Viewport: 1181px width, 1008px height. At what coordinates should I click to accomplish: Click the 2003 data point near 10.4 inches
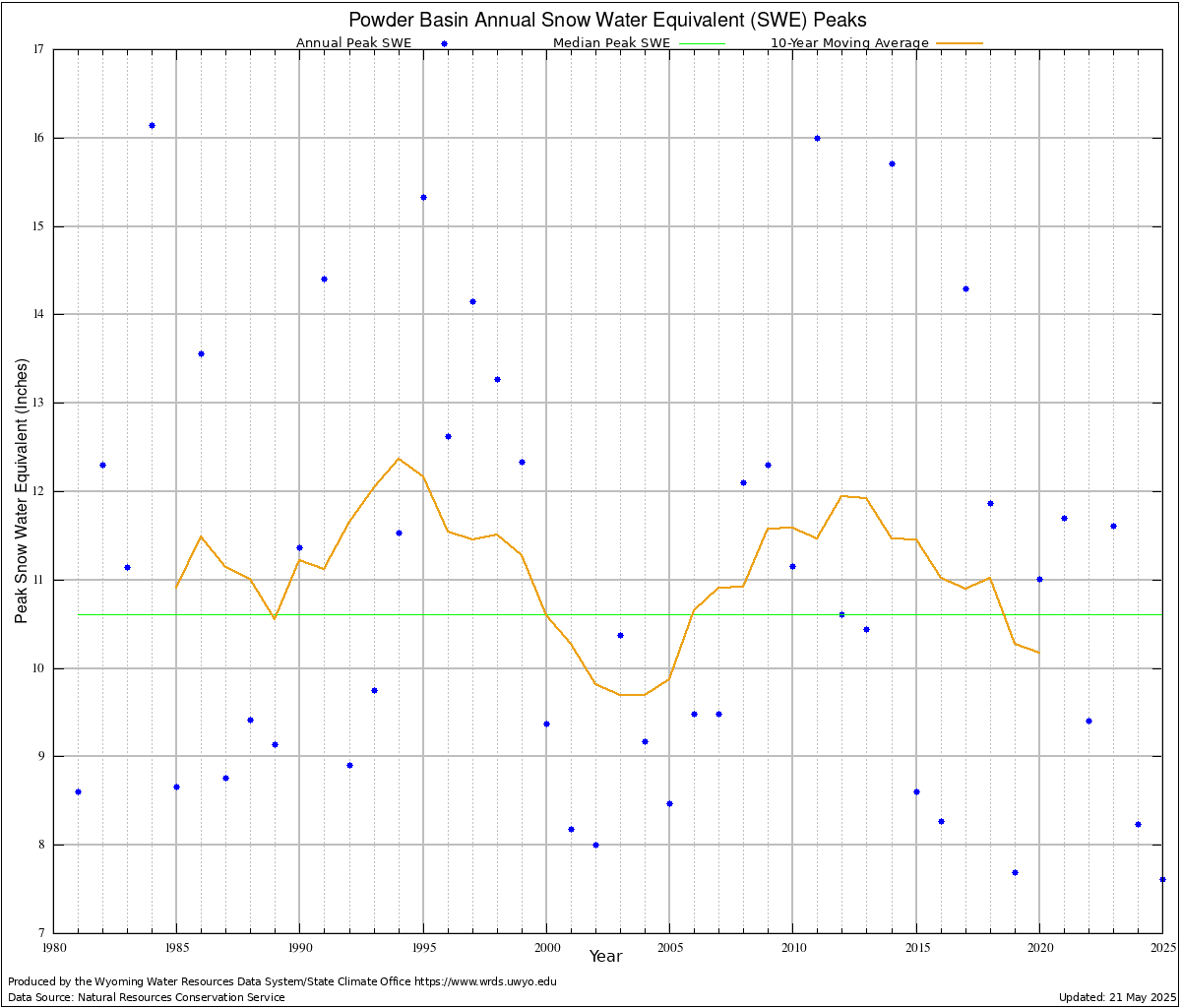pyautogui.click(x=620, y=635)
